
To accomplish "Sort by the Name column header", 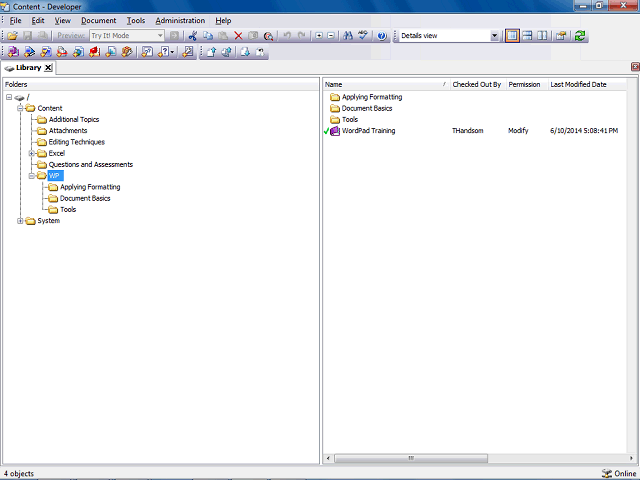I will pyautogui.click(x=386, y=84).
